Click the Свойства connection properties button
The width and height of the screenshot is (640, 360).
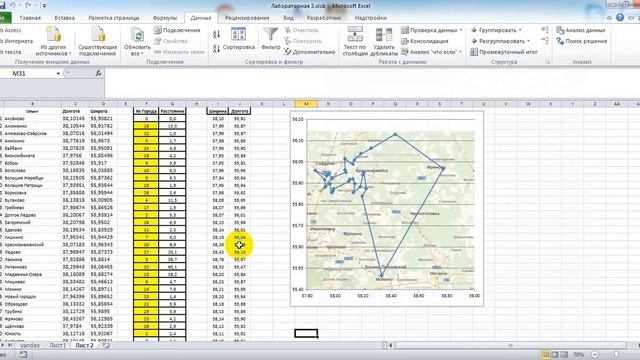point(171,41)
